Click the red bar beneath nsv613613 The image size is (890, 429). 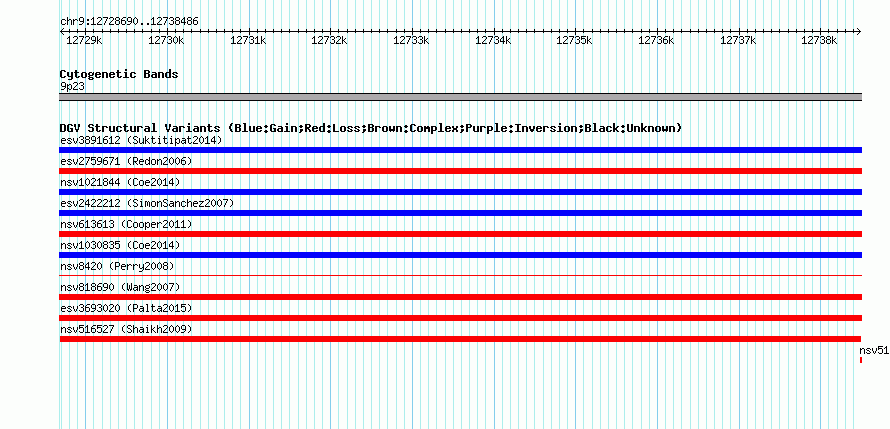460,234
